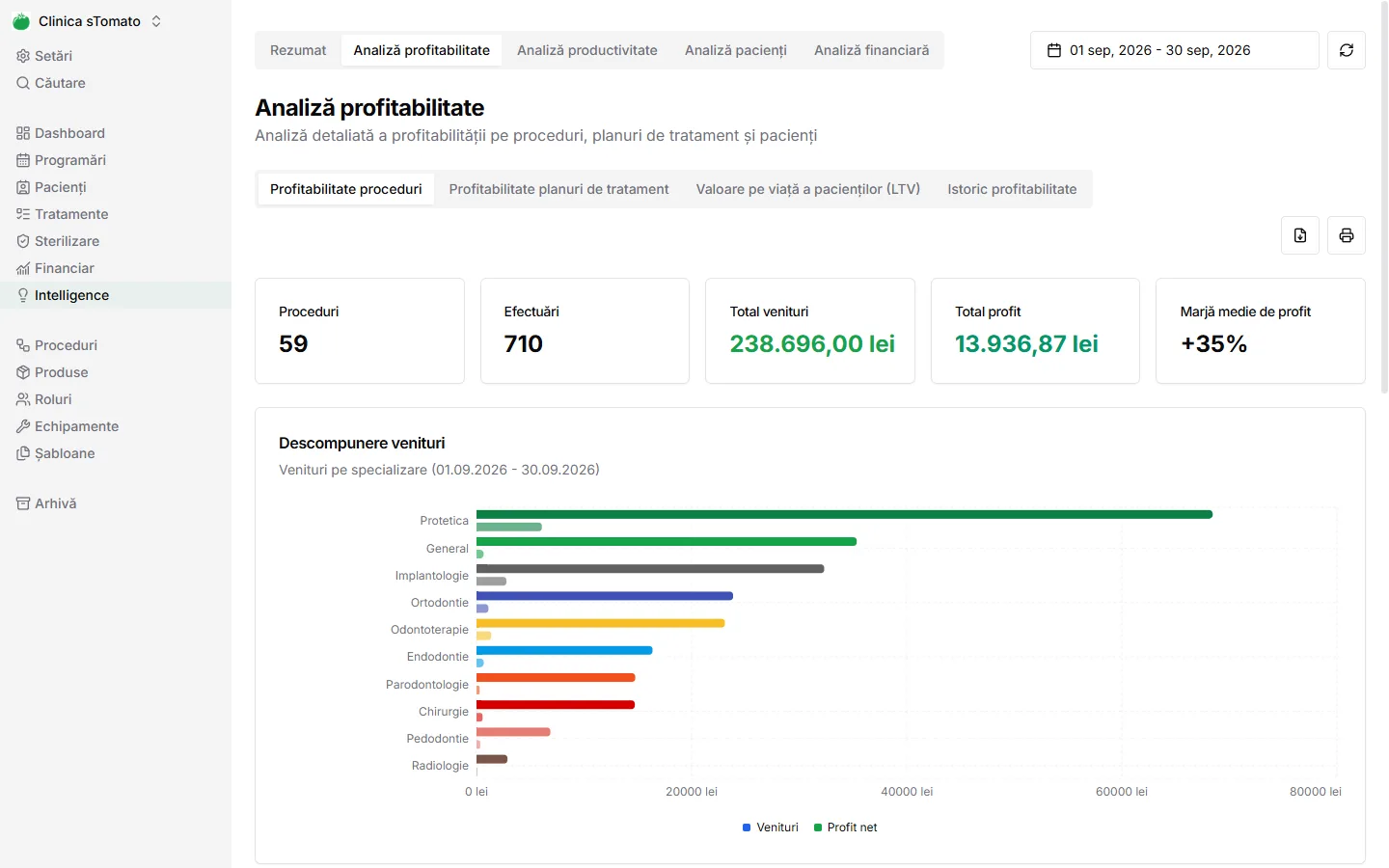Image resolution: width=1389 pixels, height=868 pixels.
Task: Click the Sterilizare shield icon
Action: [x=23, y=241]
